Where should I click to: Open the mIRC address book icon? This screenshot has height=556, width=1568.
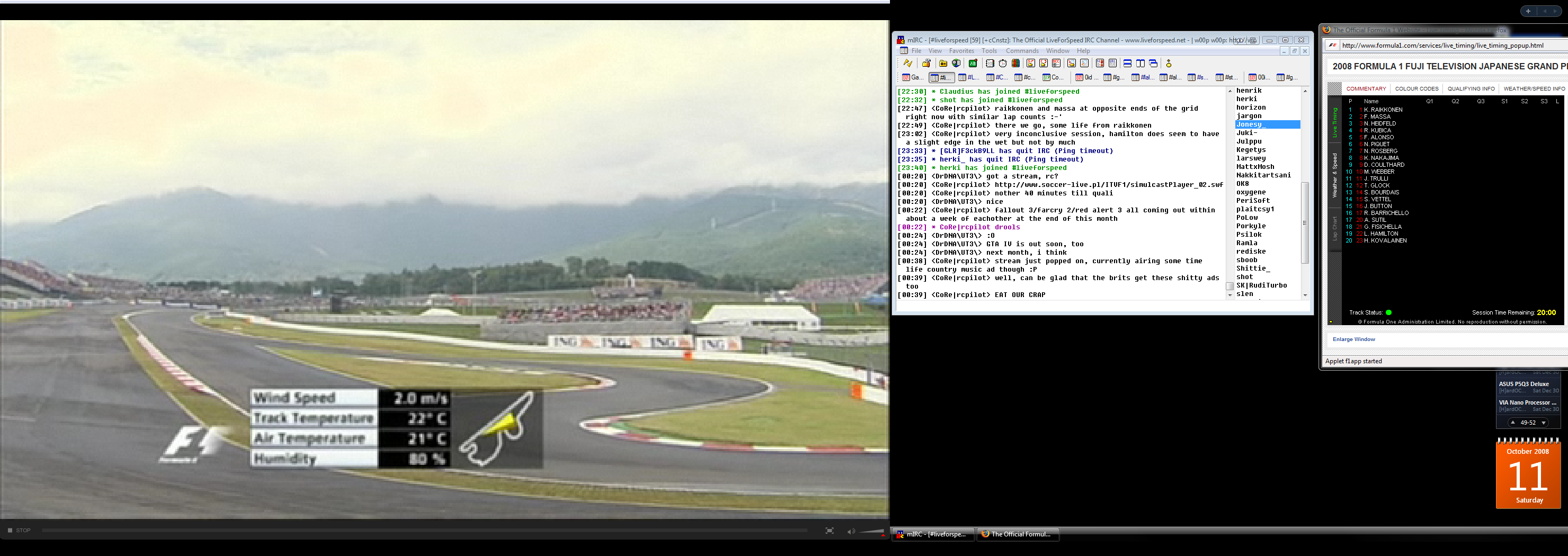[x=990, y=63]
